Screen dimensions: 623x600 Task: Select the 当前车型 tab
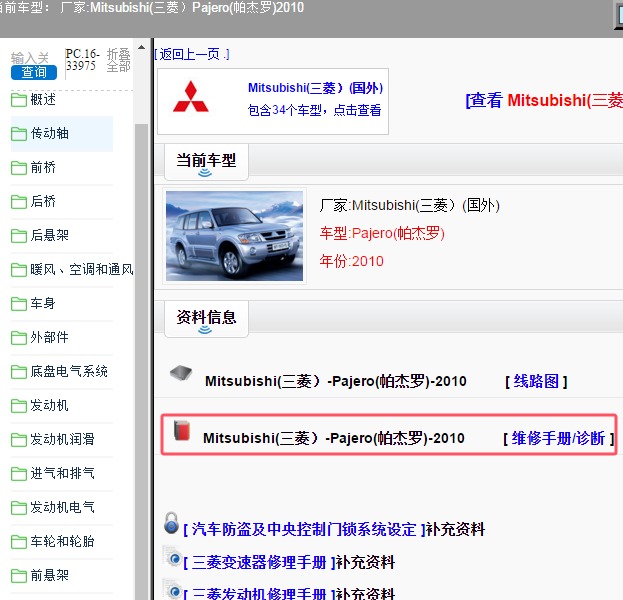207,162
